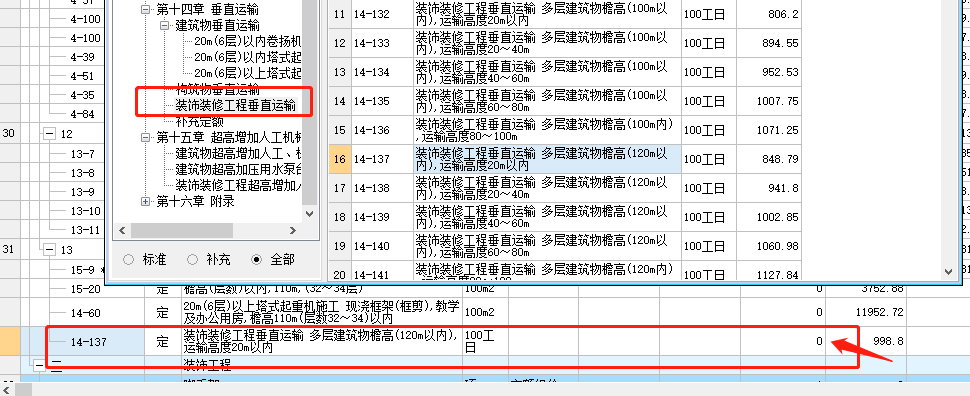
Task: Select tree item 20m(6层)以内塔式起
Action: 247,58
